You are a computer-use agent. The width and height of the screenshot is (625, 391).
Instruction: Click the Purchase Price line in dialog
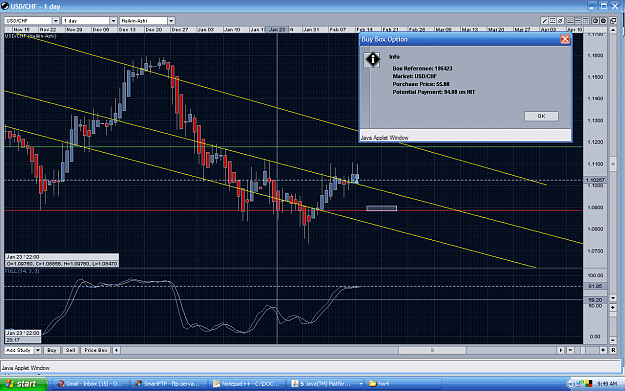[x=421, y=84]
